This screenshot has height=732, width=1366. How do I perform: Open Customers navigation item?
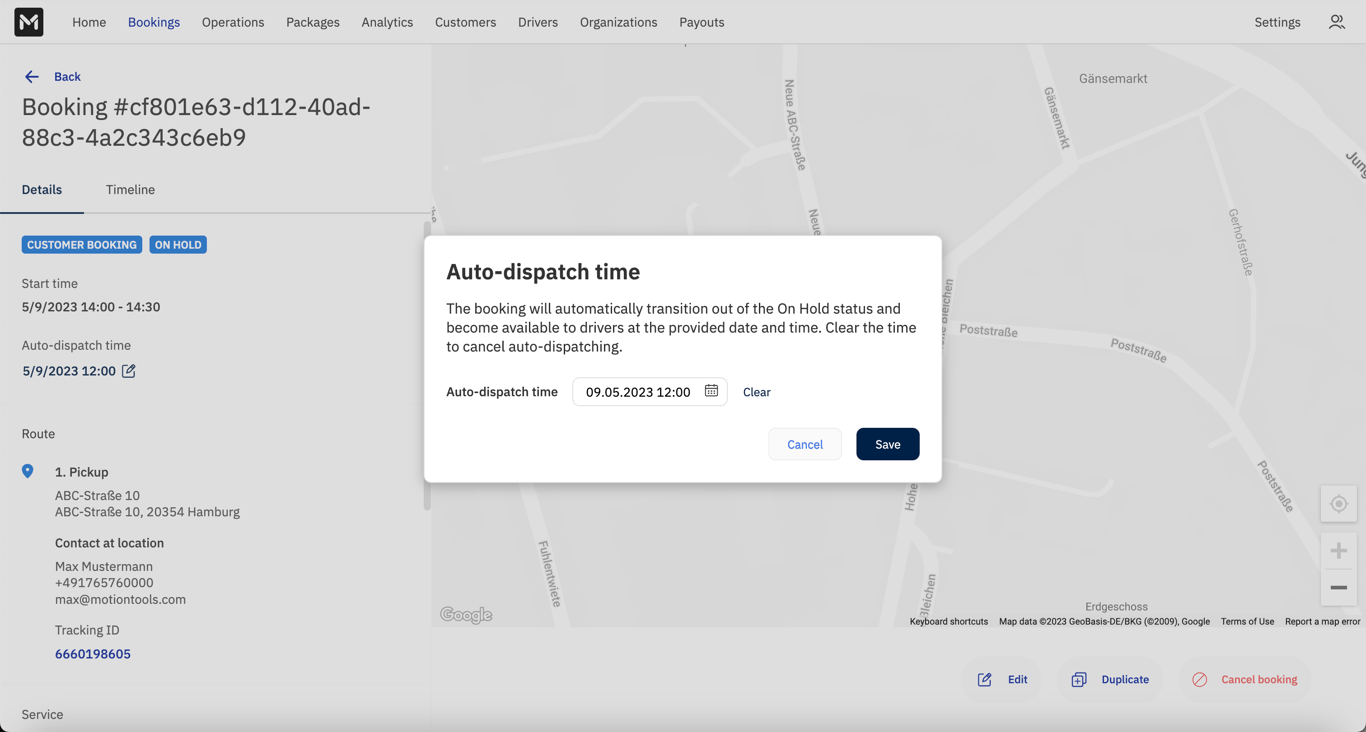(465, 22)
